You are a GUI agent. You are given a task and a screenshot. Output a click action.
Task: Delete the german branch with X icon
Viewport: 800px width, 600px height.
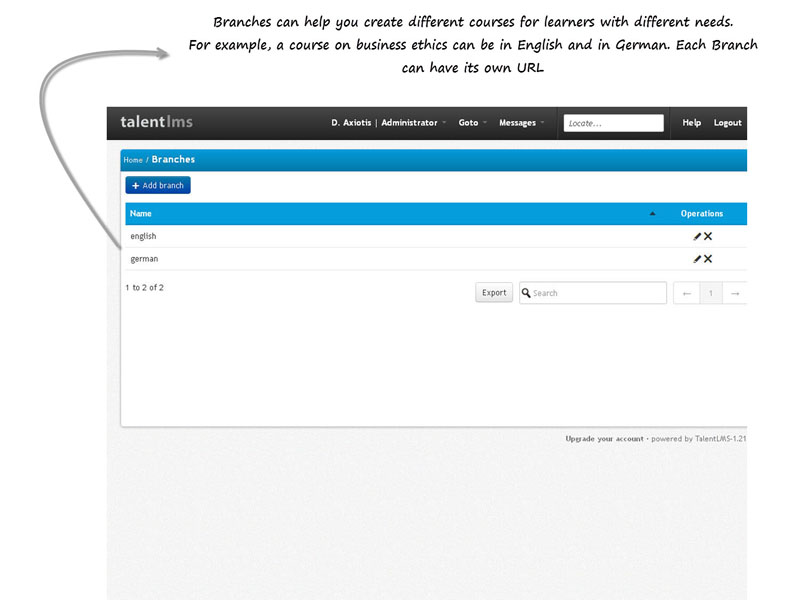(708, 259)
